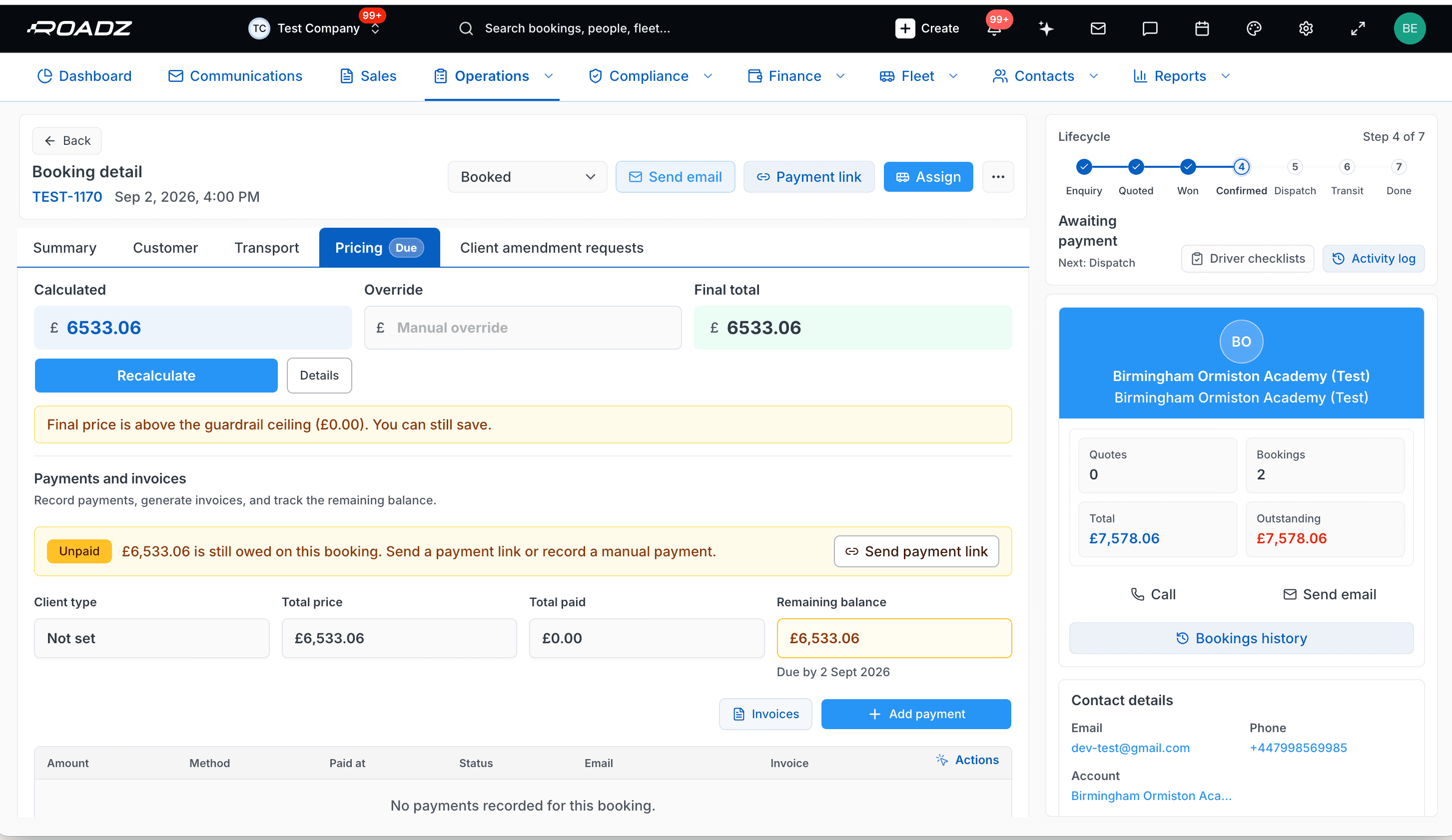Toggle fullscreen expand icon

(x=1358, y=28)
